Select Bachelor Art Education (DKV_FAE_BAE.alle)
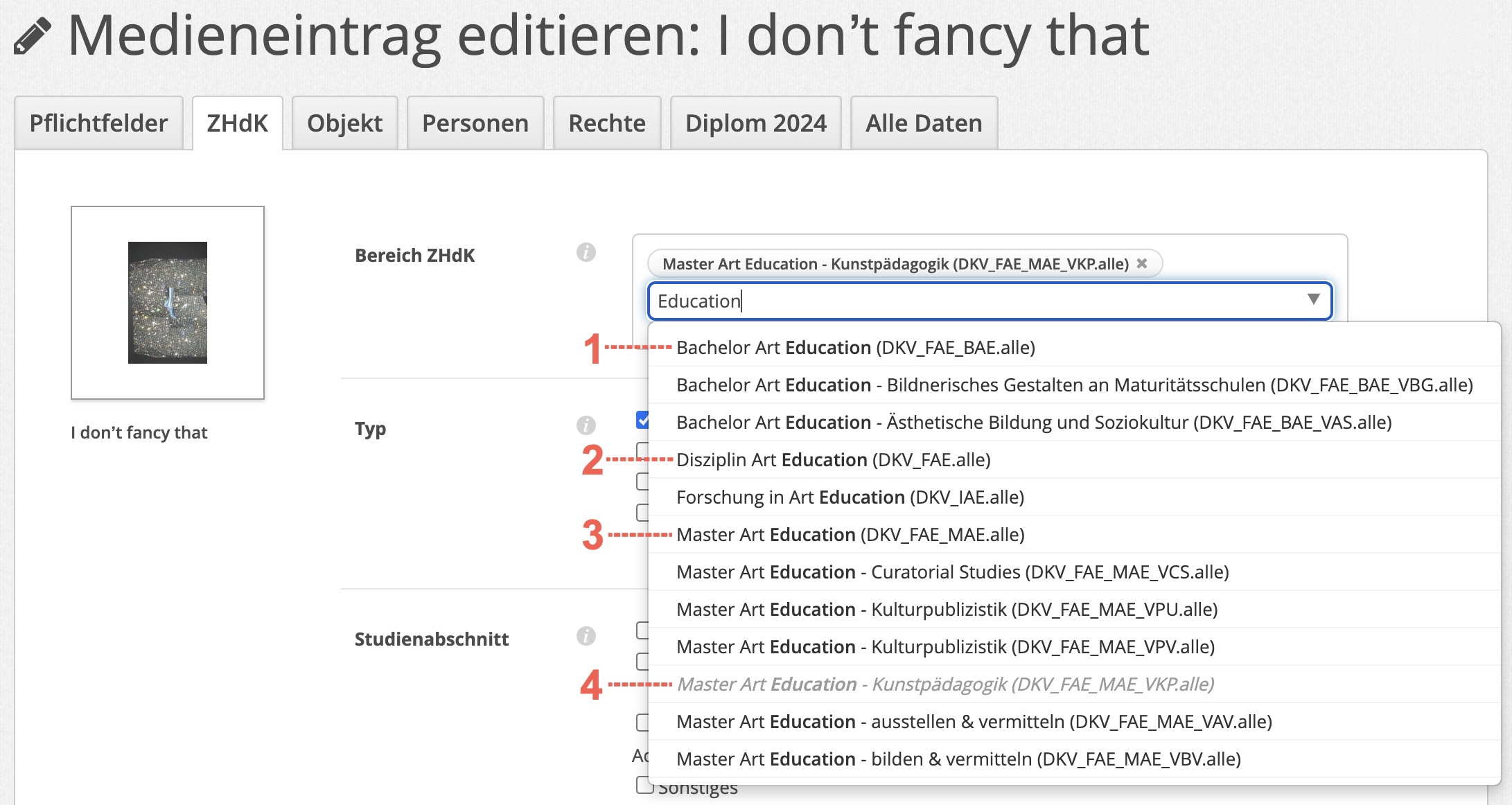The width and height of the screenshot is (1512, 805). (x=855, y=348)
